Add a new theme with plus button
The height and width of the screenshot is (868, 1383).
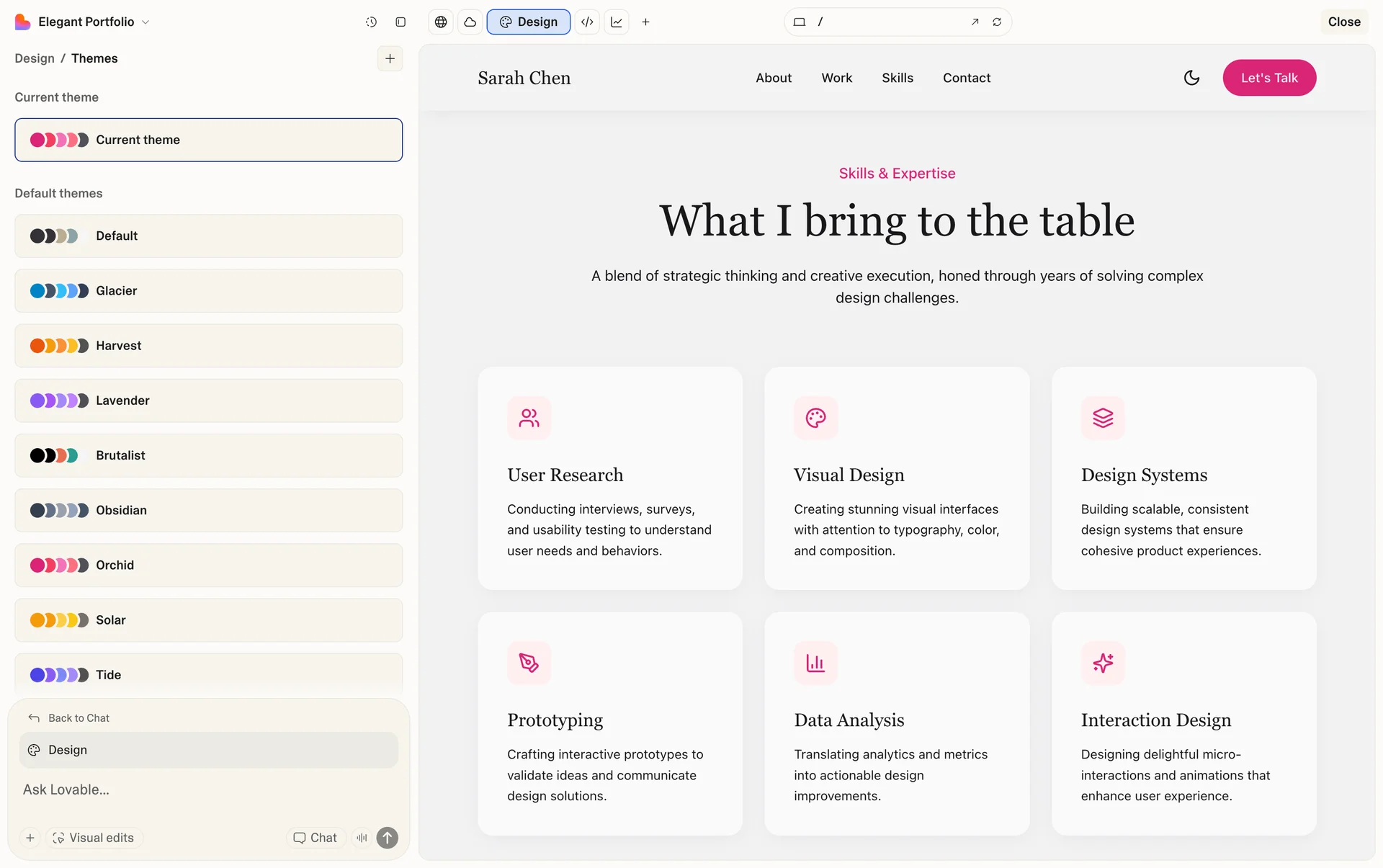[390, 58]
